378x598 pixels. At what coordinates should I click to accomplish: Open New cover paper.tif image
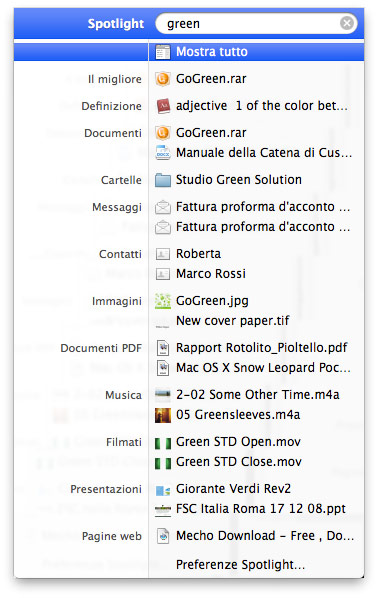(x=233, y=321)
